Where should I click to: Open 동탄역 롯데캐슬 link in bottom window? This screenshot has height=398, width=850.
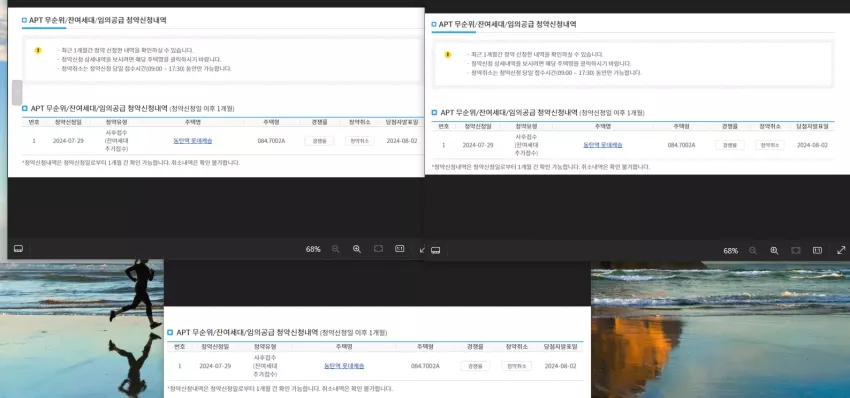point(344,366)
